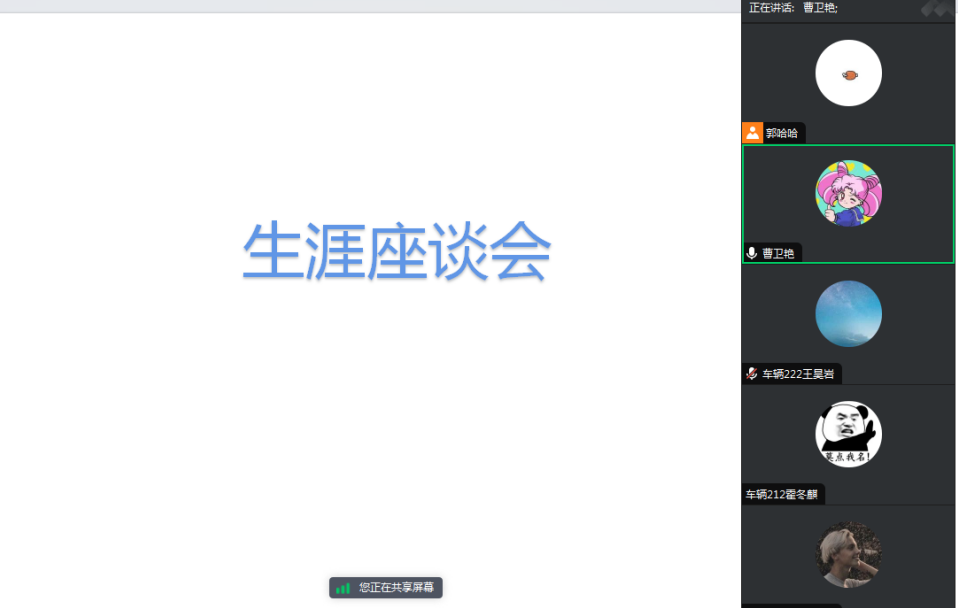Viewport: 958px width, 608px height.
Task: Click the 您正在共享屏幕 sharing status text
Action: (397, 588)
